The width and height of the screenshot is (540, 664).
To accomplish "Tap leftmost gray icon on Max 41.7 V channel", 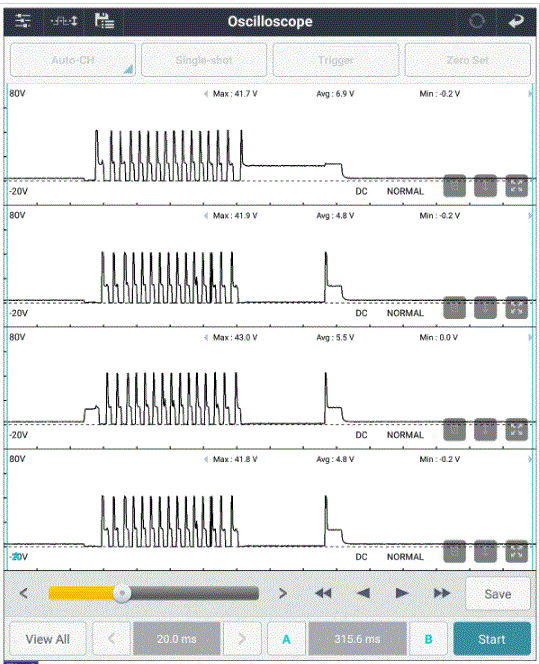I will (454, 186).
